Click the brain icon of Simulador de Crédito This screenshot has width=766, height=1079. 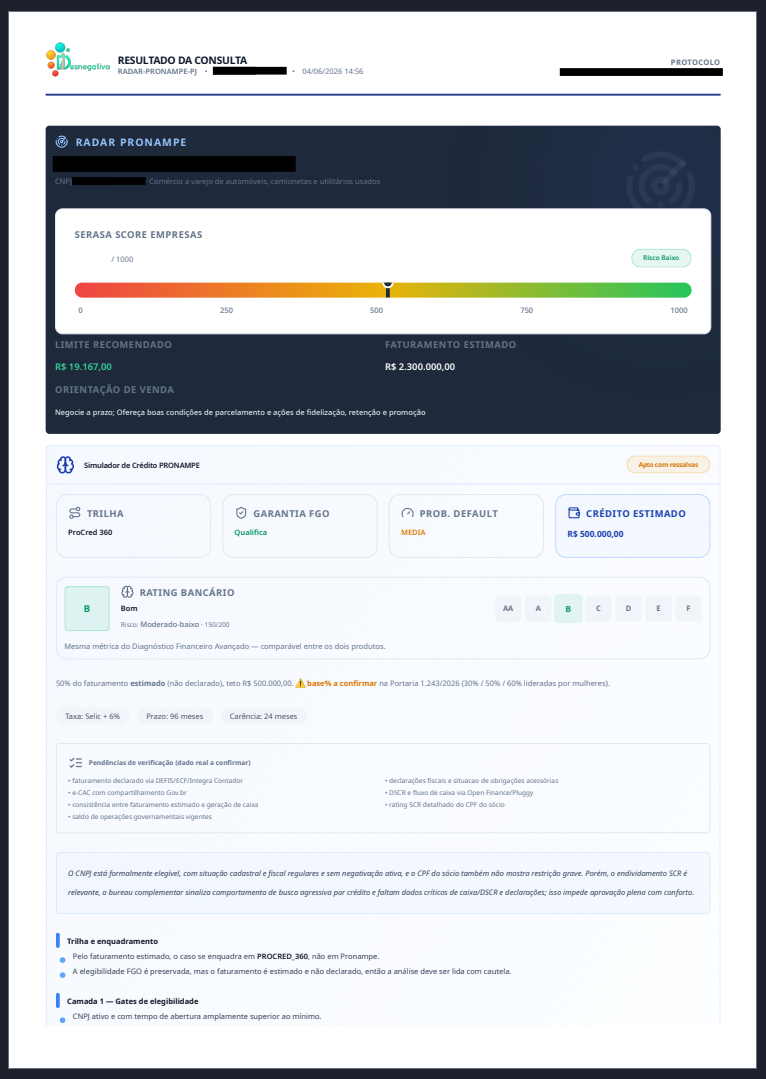click(65, 465)
